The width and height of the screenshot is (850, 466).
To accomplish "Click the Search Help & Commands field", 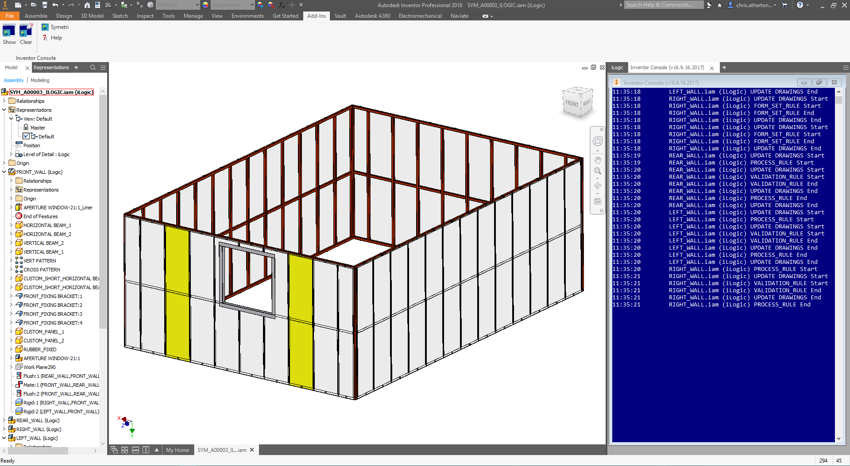I will click(x=664, y=5).
